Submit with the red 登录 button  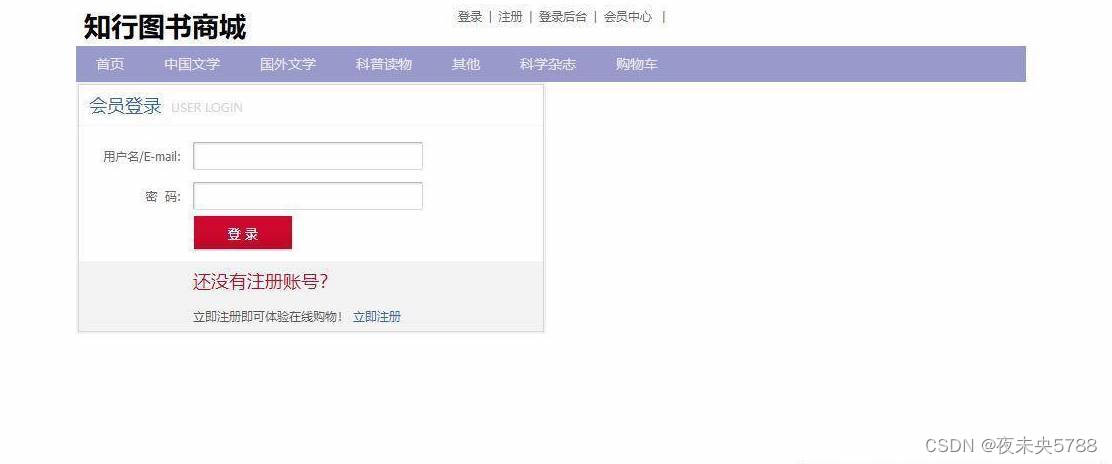(x=243, y=233)
